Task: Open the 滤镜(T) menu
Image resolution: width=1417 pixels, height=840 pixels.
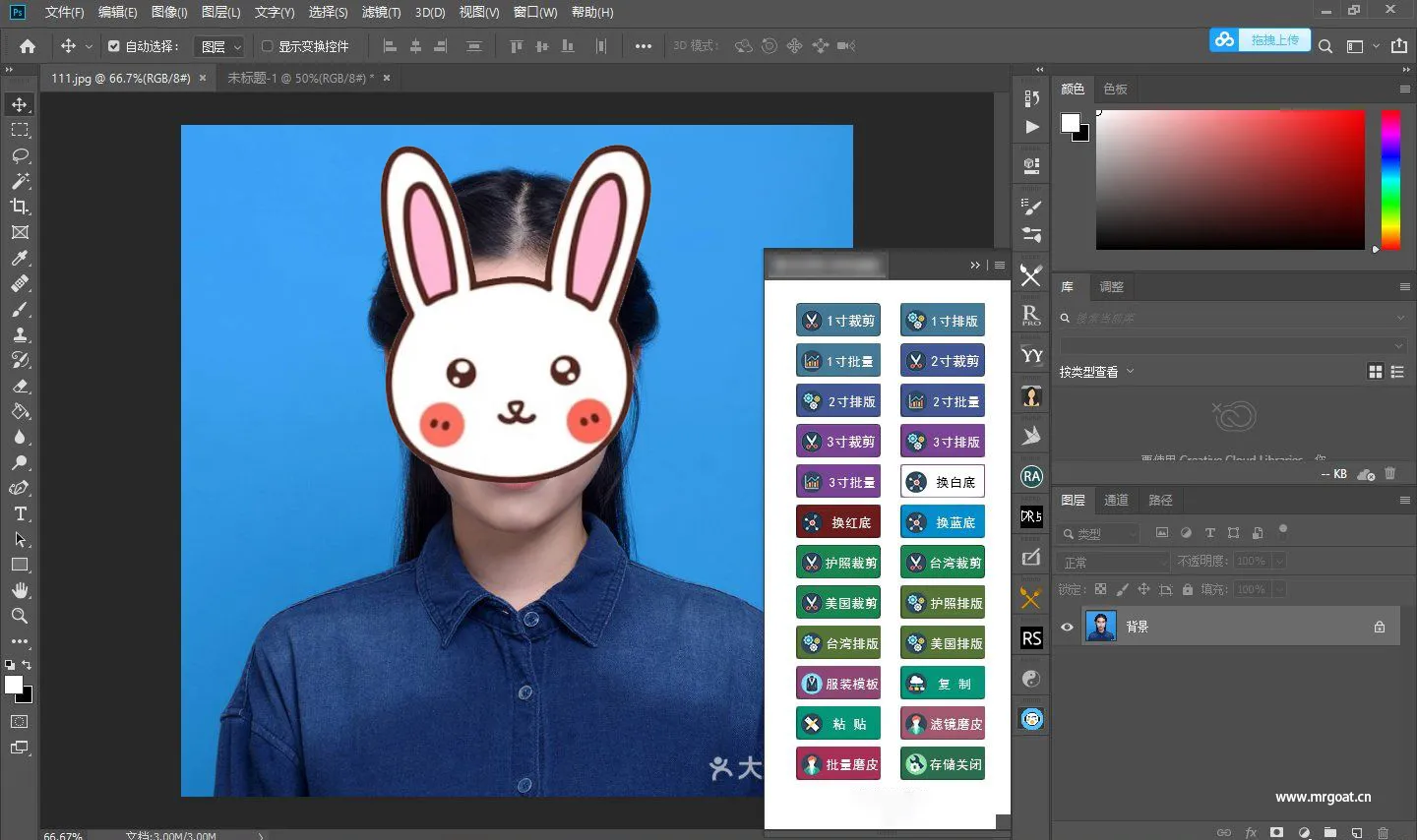Action: click(x=381, y=12)
